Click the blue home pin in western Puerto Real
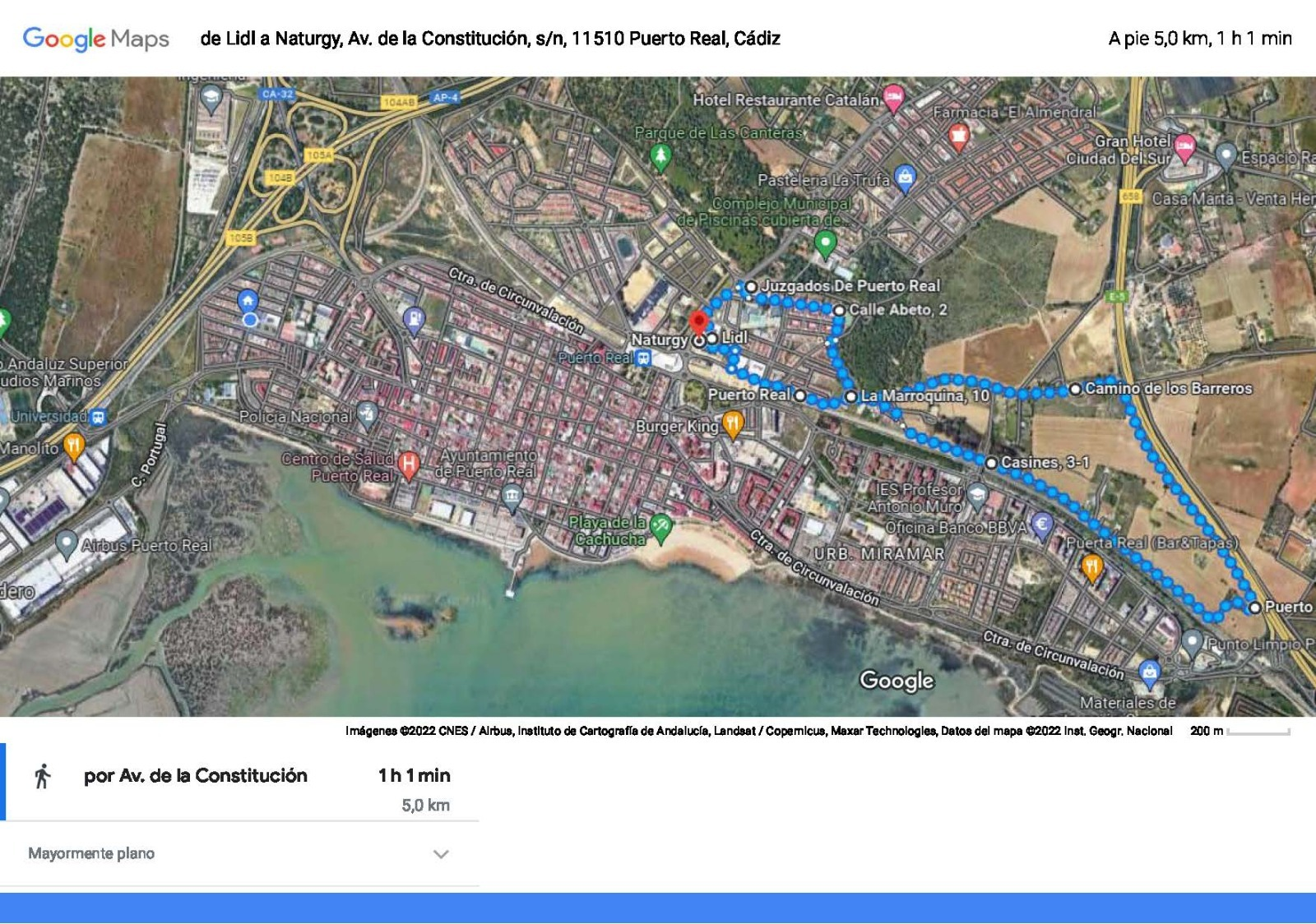1316x924 pixels. [x=248, y=301]
